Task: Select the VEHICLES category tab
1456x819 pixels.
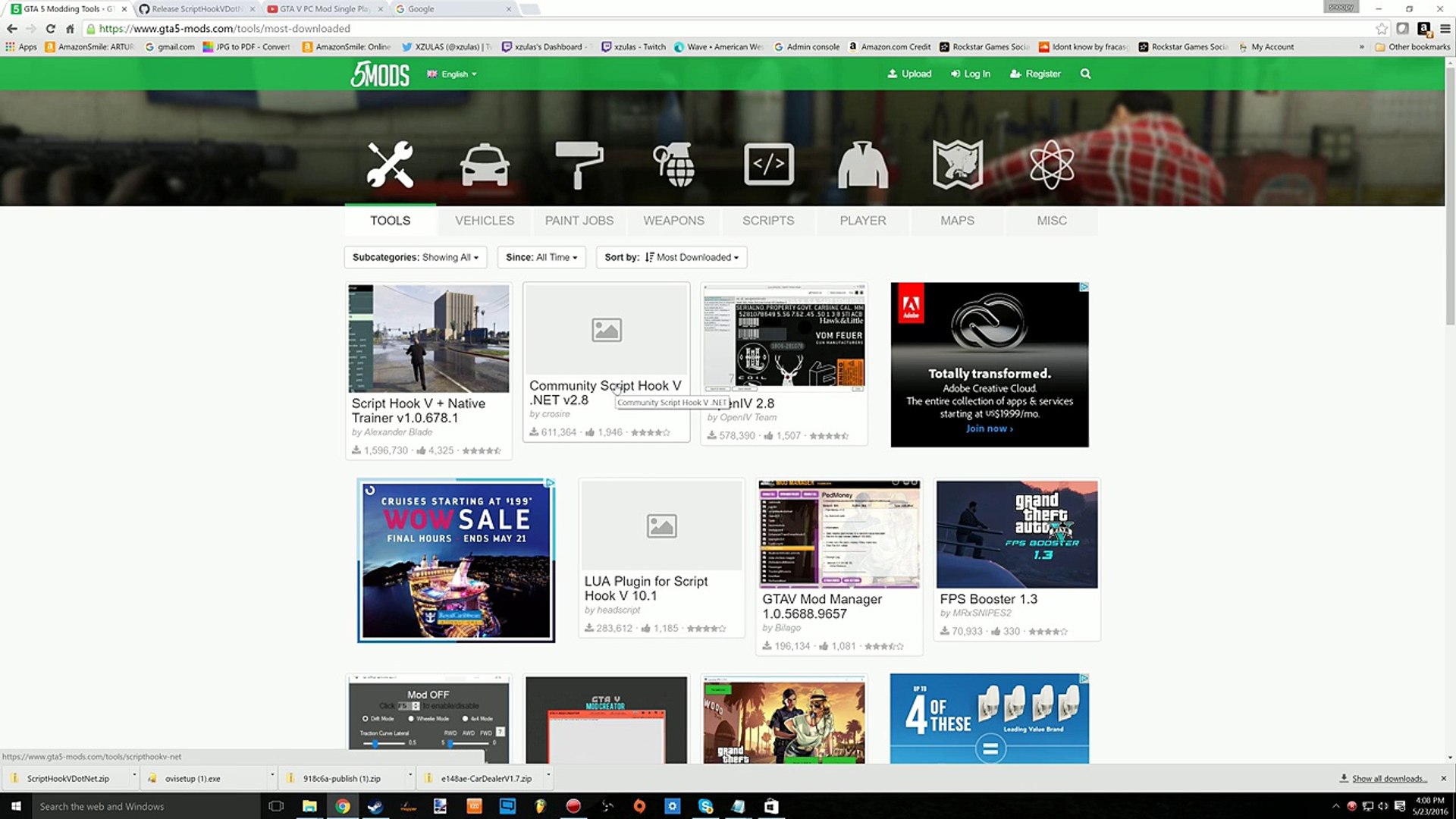Action: tap(485, 221)
